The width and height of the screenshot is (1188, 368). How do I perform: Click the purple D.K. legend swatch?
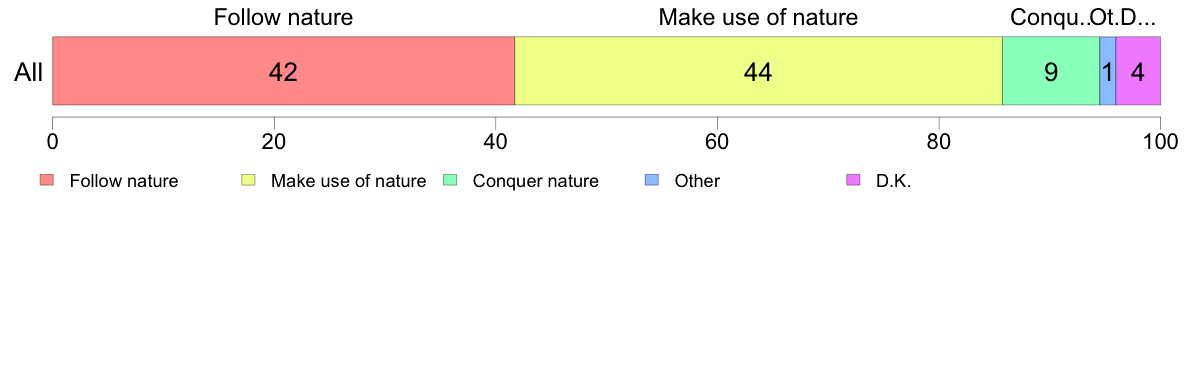(853, 181)
